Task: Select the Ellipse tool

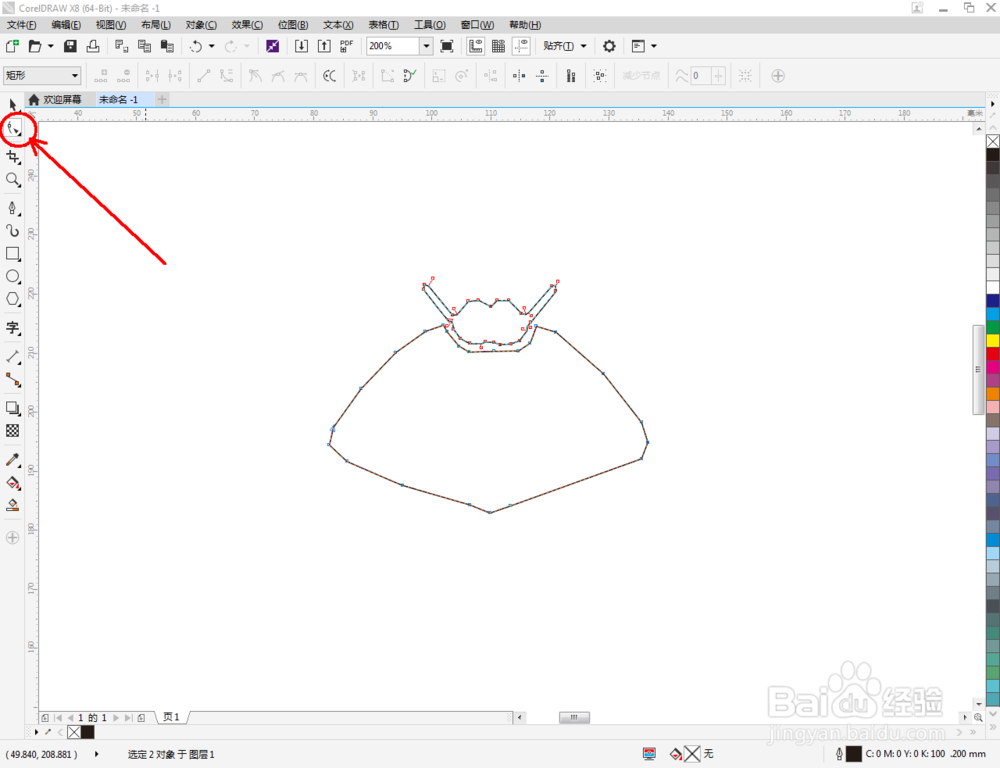Action: pos(13,276)
